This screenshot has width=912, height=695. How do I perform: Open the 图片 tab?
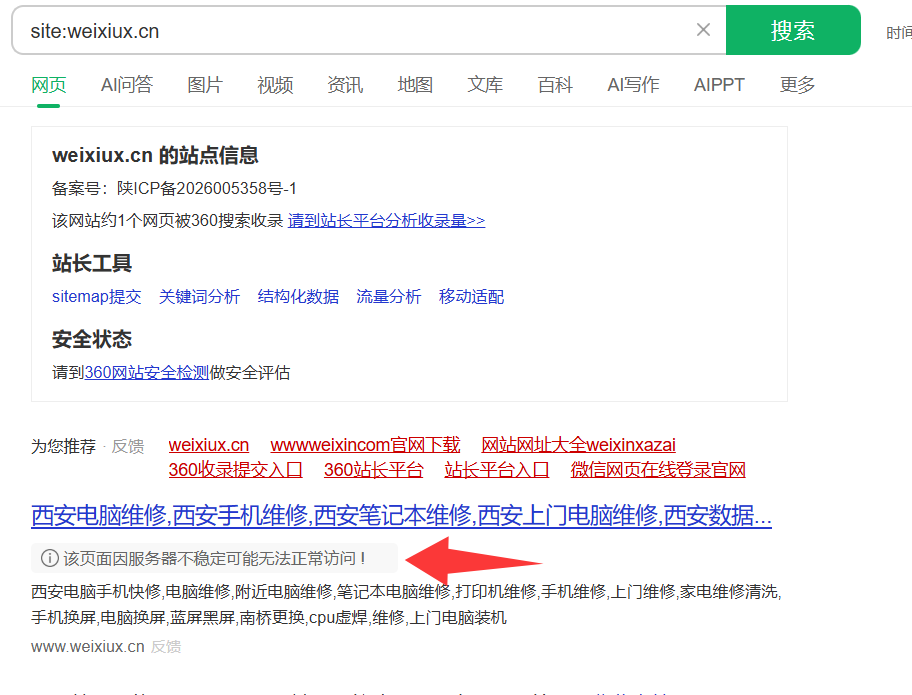click(205, 85)
